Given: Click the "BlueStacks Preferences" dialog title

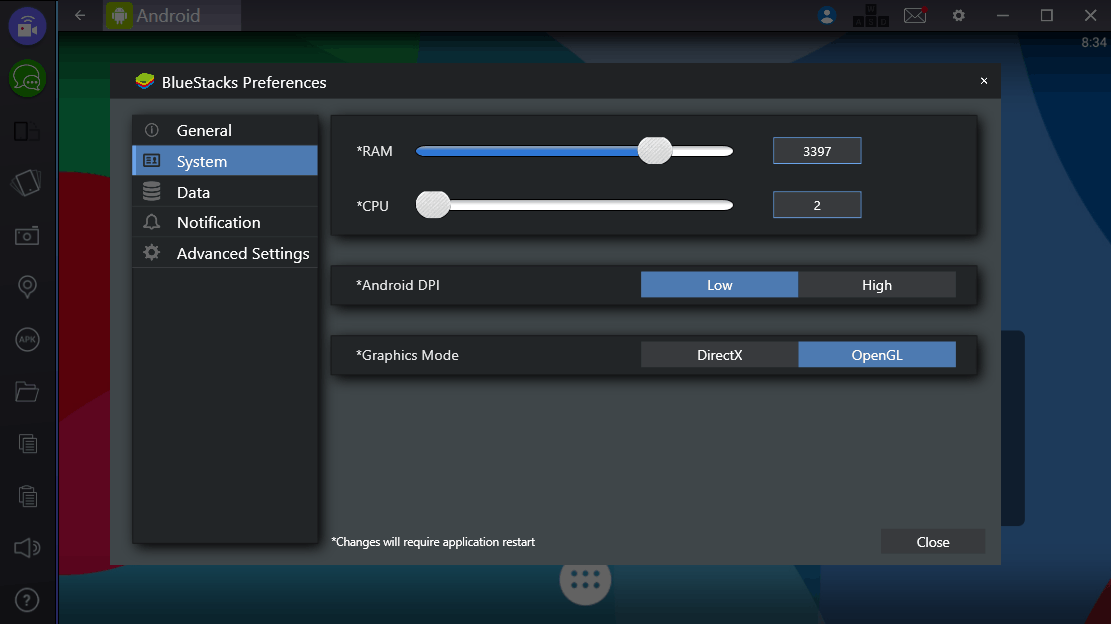Looking at the screenshot, I should pyautogui.click(x=244, y=82).
